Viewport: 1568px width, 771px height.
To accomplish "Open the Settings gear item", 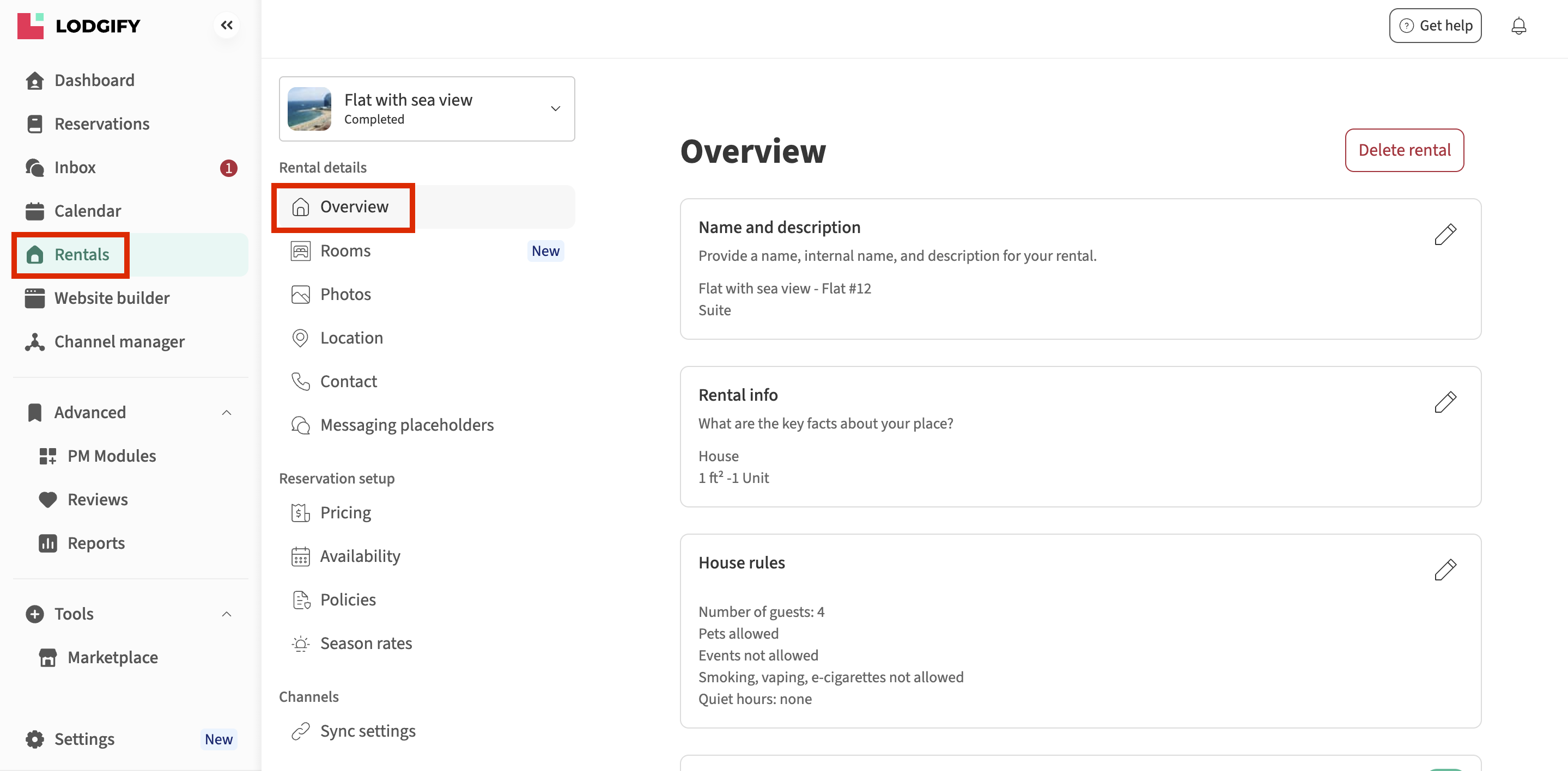I will tap(84, 739).
